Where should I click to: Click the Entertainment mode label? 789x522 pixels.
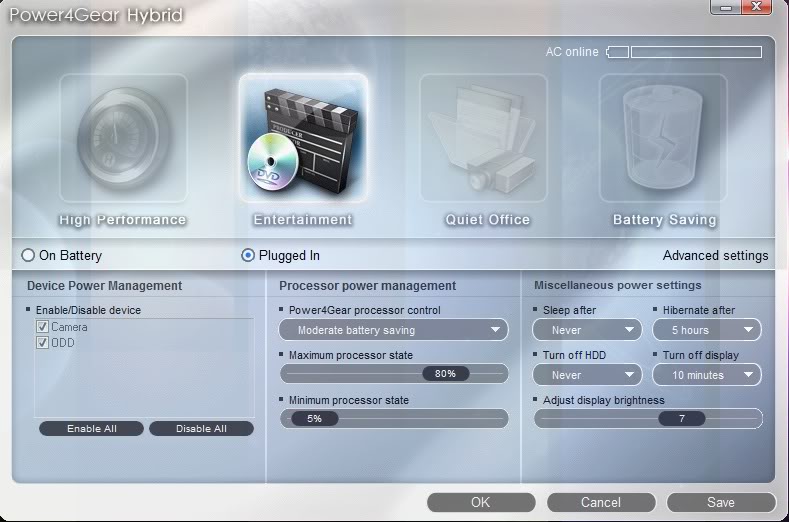click(x=303, y=220)
